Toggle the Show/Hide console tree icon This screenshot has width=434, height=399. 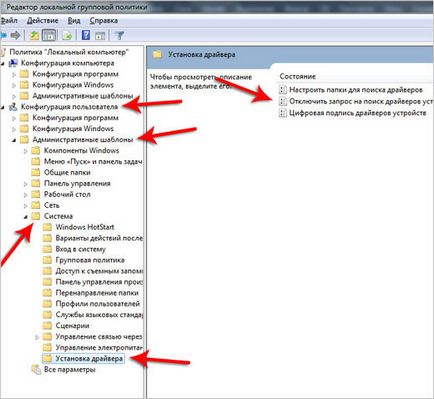click(49, 35)
